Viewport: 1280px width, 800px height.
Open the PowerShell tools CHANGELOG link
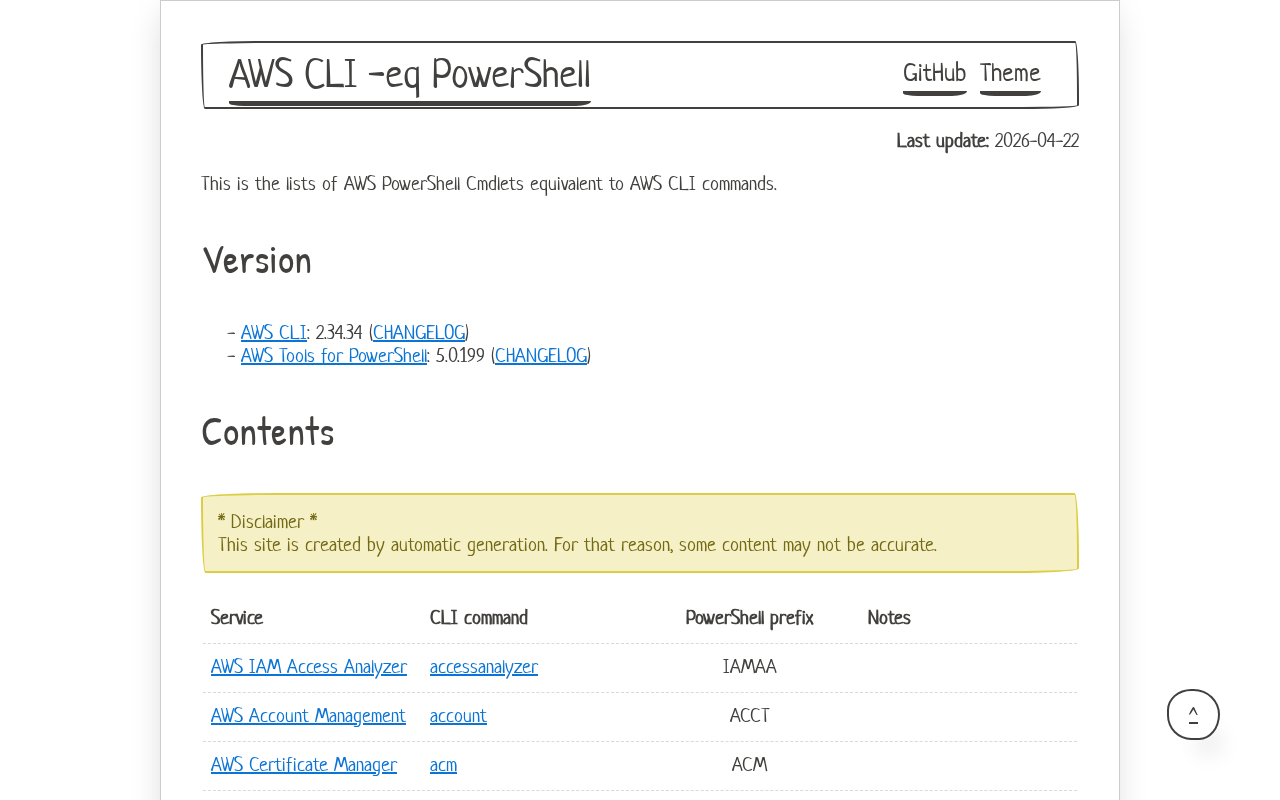pos(541,356)
